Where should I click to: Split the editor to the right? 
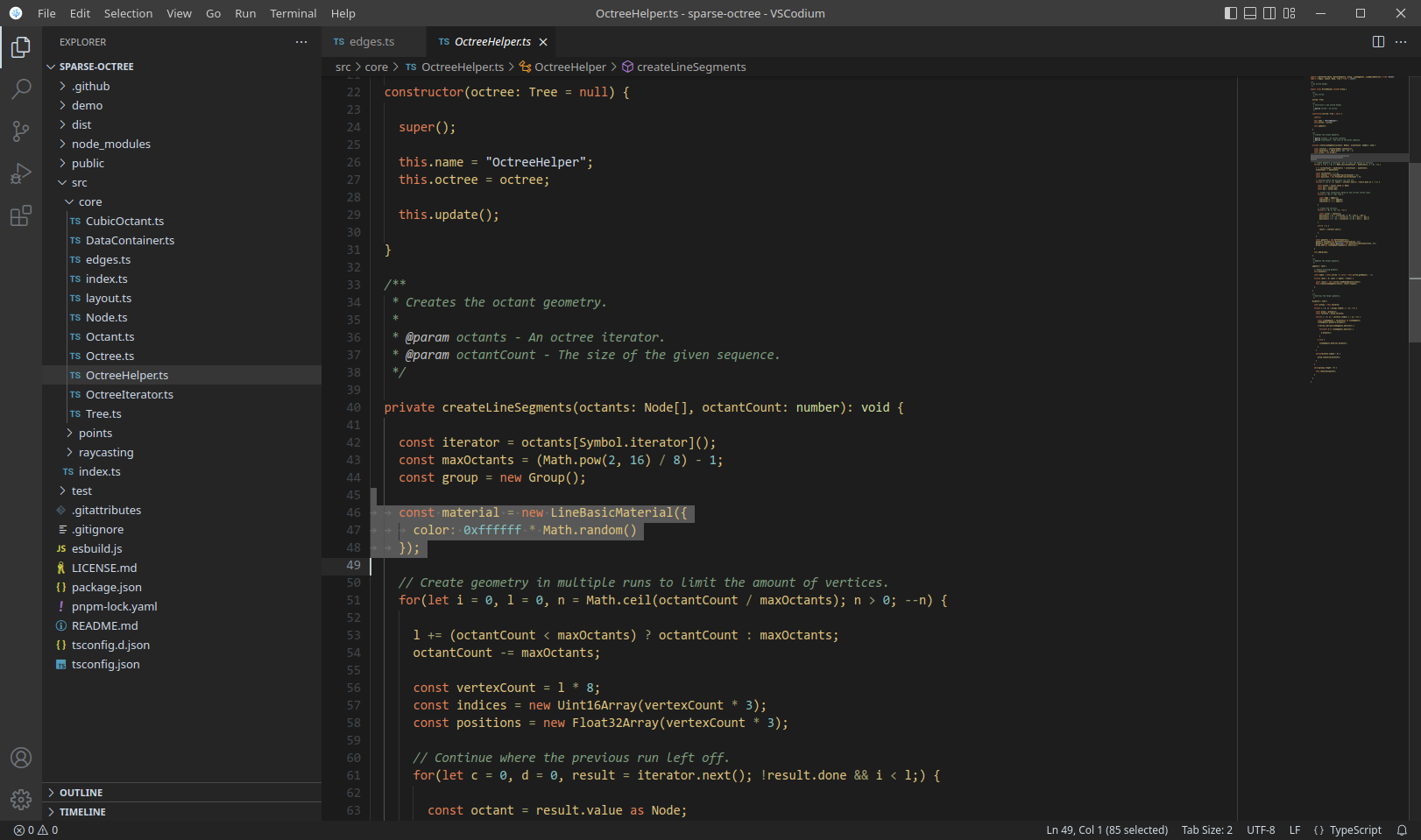(x=1378, y=42)
